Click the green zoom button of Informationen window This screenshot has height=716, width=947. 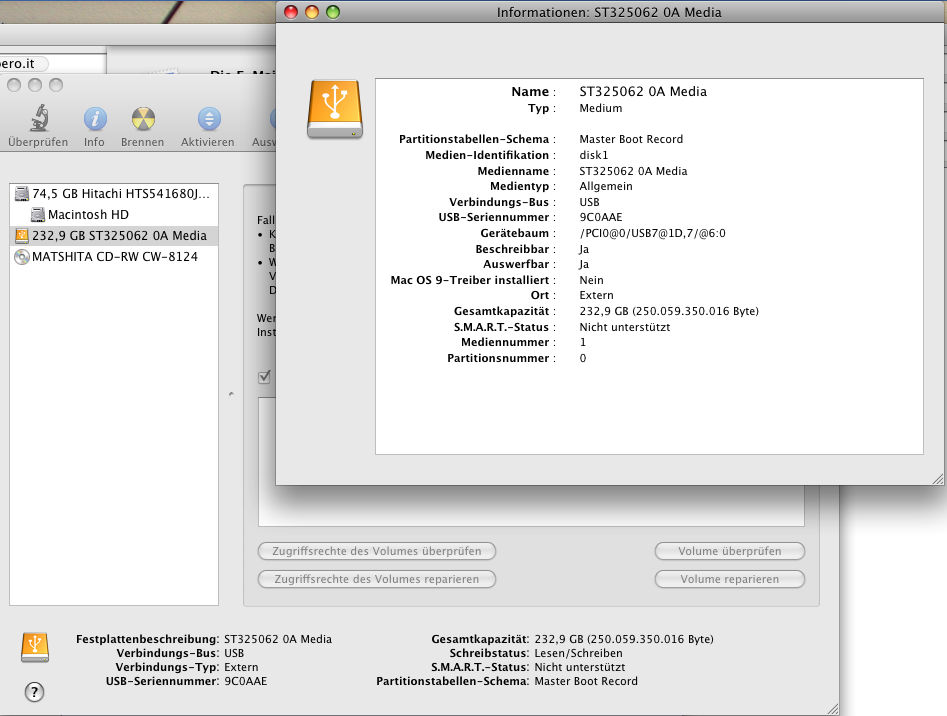point(333,12)
